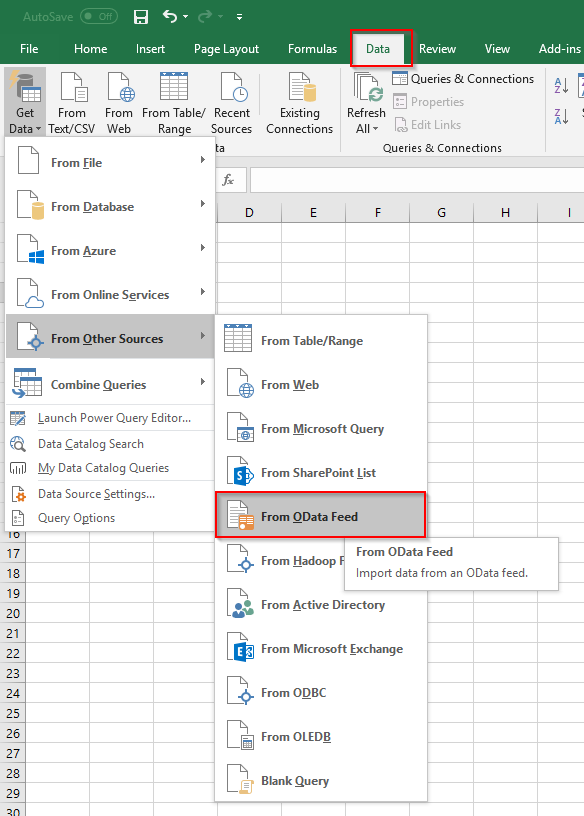Click the Get Data button

[x=24, y=102]
